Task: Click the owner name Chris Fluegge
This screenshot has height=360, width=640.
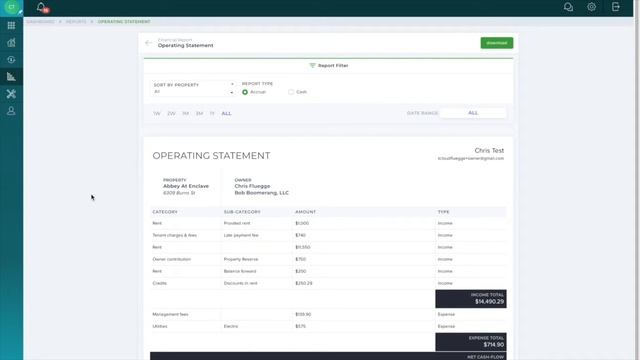Action: point(252,186)
